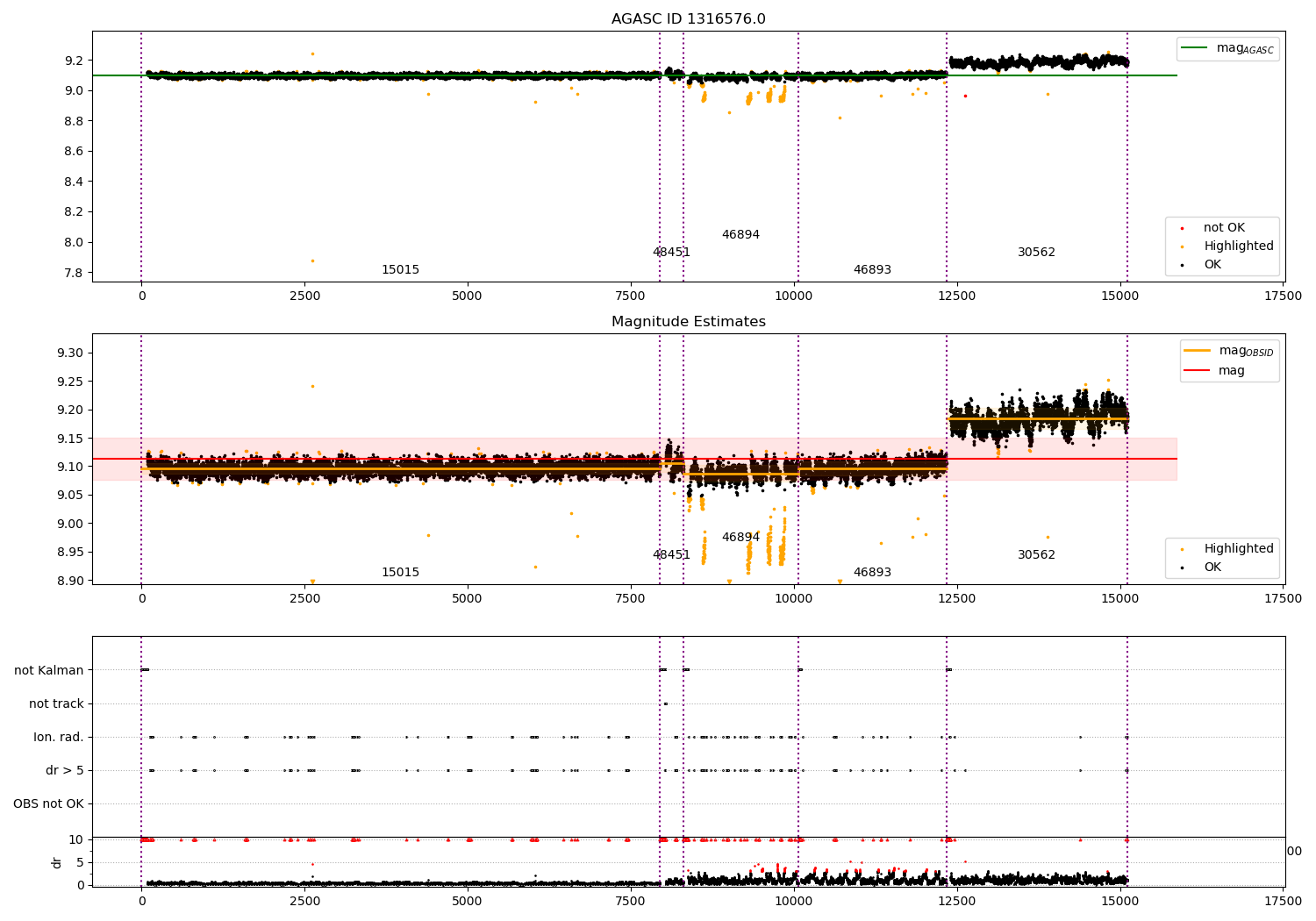The image size is (1316, 921).
Task: Click obsid label 30562 in Magnitude Estimates plot
Action: [1036, 555]
